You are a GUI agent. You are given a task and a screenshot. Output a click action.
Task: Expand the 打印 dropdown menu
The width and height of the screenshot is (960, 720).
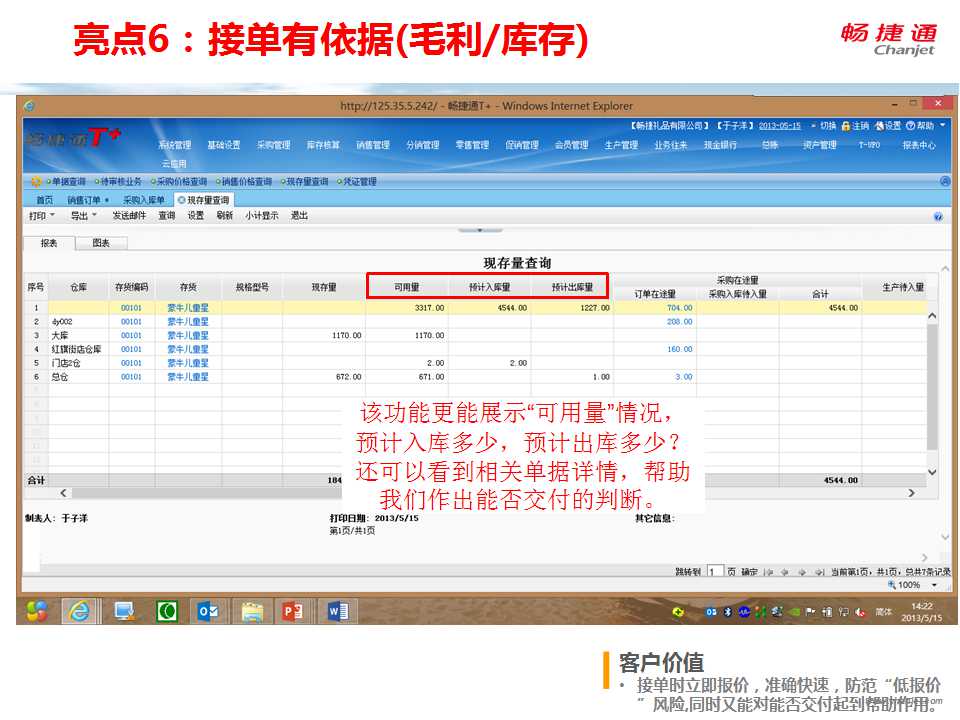click(41, 215)
